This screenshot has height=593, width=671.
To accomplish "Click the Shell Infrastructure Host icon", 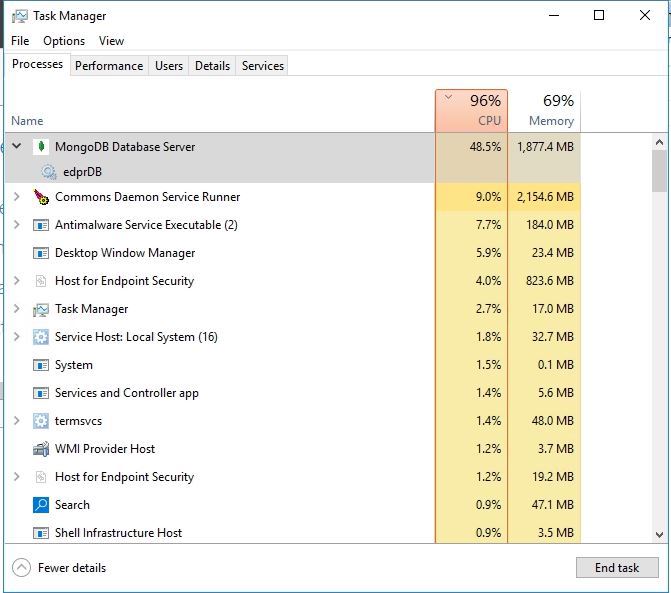I will coord(41,533).
